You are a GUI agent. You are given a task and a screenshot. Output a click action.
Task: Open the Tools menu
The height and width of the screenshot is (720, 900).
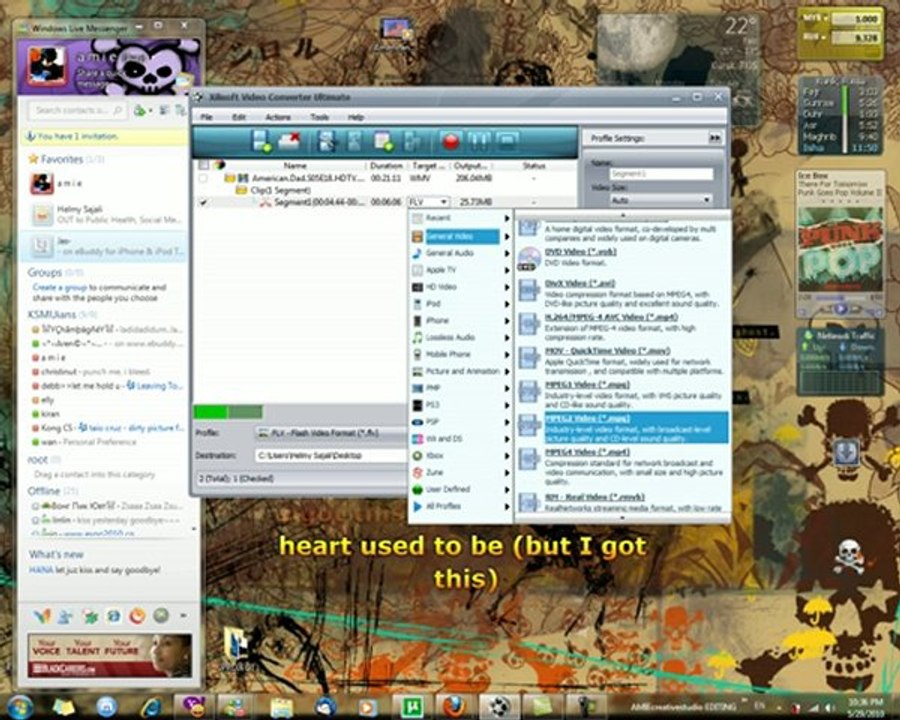click(x=319, y=117)
